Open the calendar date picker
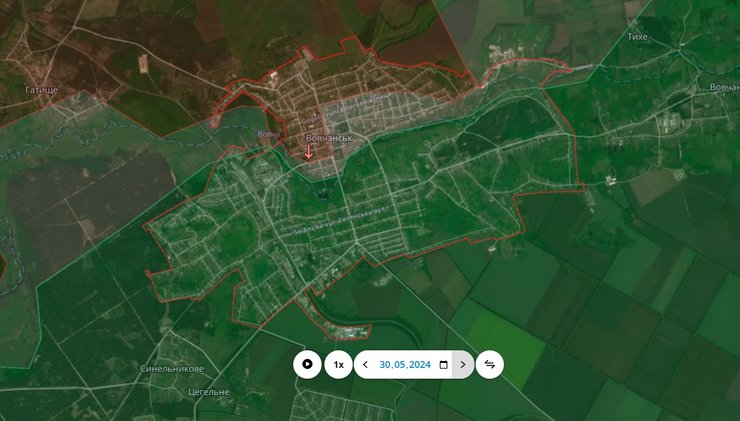This screenshot has height=421, width=740. point(443,365)
